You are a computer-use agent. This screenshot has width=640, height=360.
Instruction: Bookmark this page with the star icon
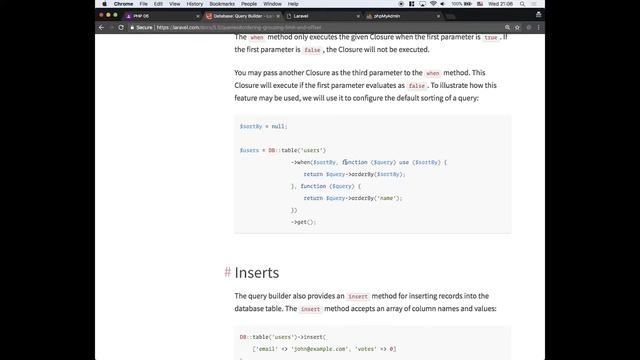point(517,27)
